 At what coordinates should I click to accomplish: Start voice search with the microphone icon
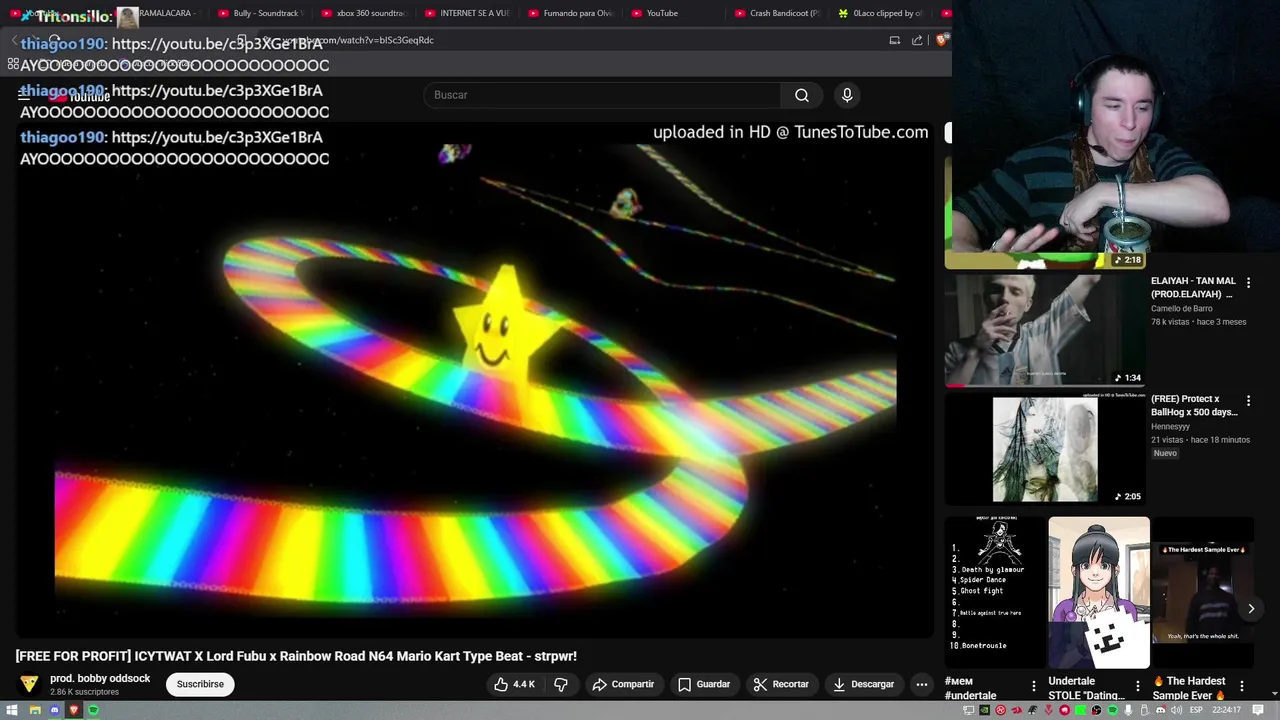point(847,95)
